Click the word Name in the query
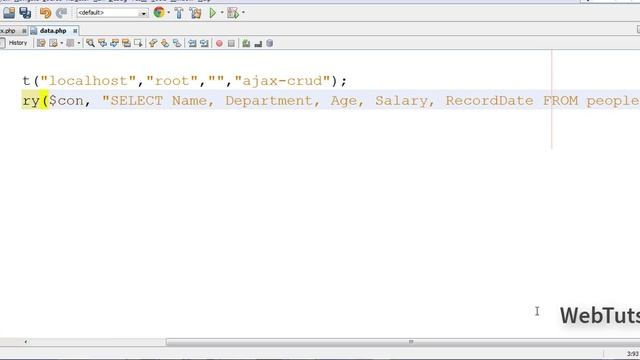This screenshot has width=640, height=360. point(189,101)
